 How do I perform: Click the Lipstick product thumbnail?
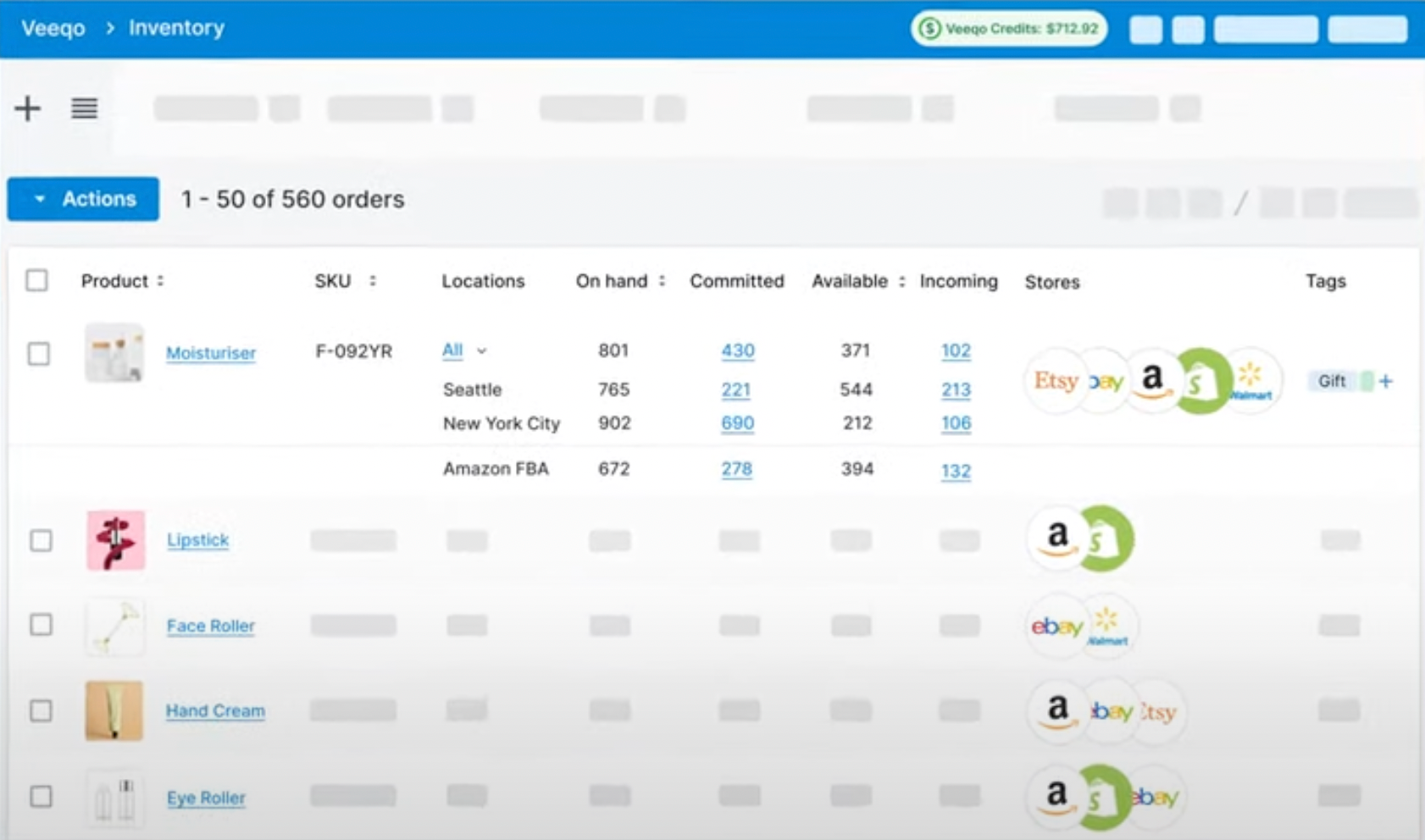pyautogui.click(x=115, y=540)
